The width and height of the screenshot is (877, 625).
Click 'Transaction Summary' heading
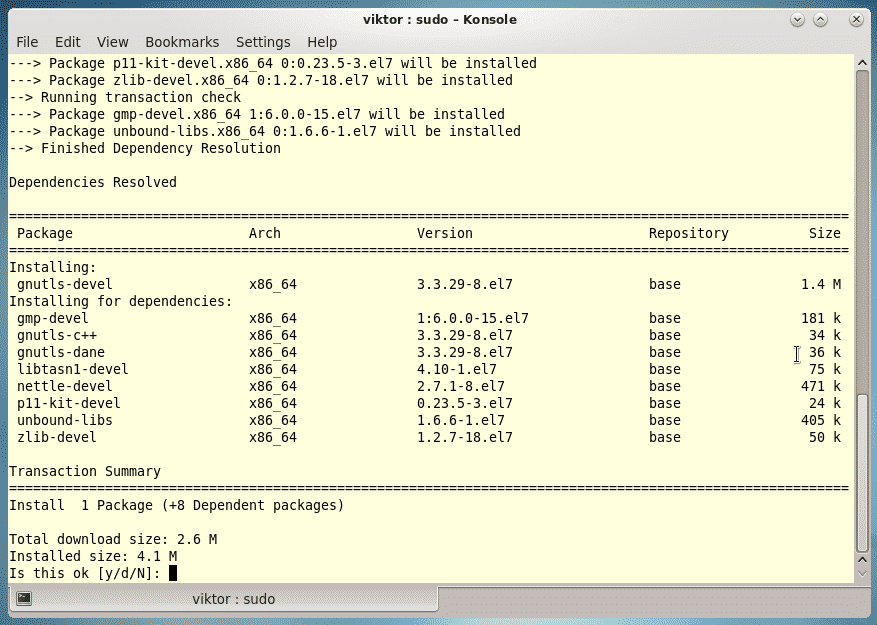point(84,471)
